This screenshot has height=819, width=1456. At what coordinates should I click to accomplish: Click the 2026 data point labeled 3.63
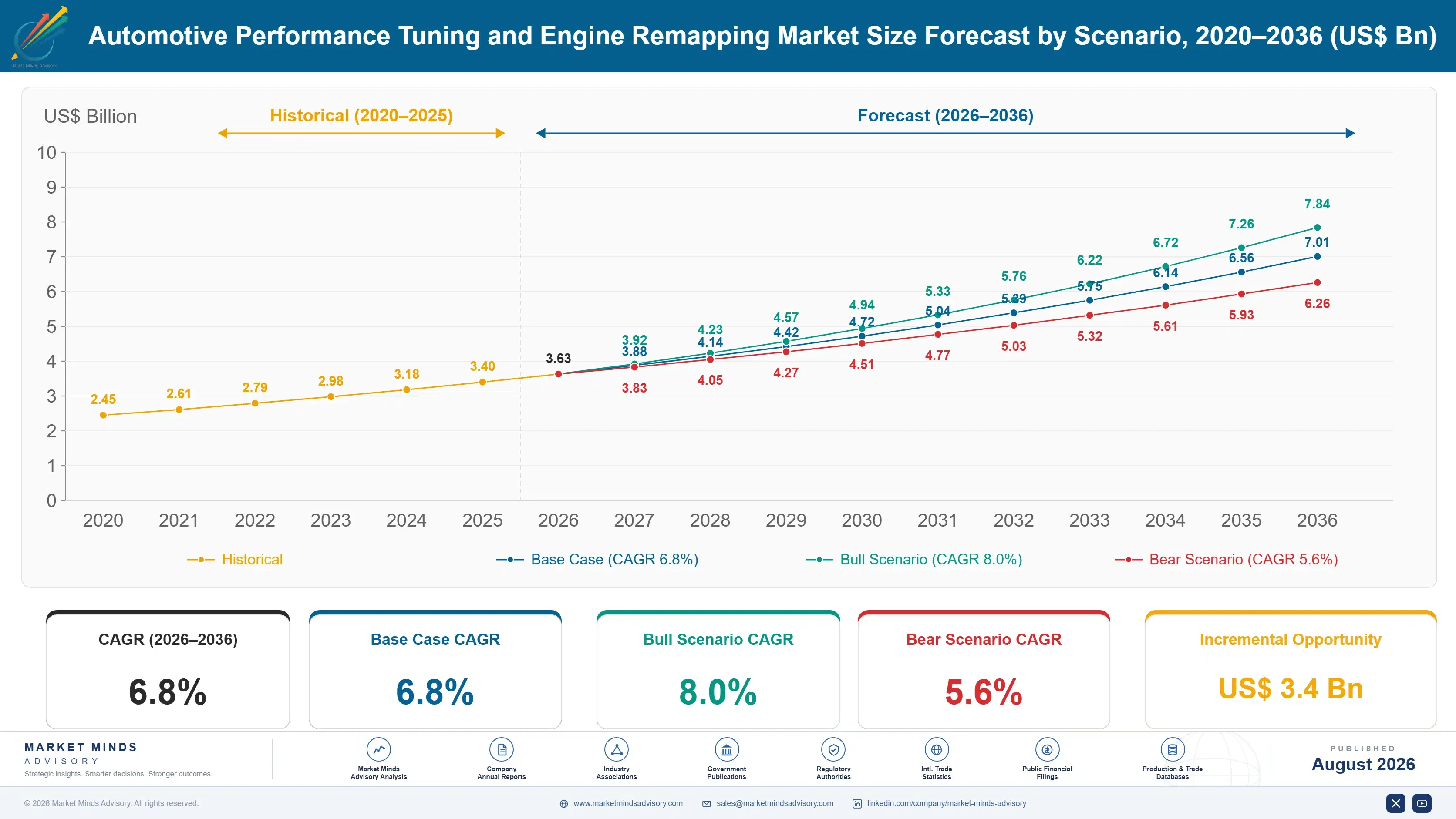tap(559, 374)
